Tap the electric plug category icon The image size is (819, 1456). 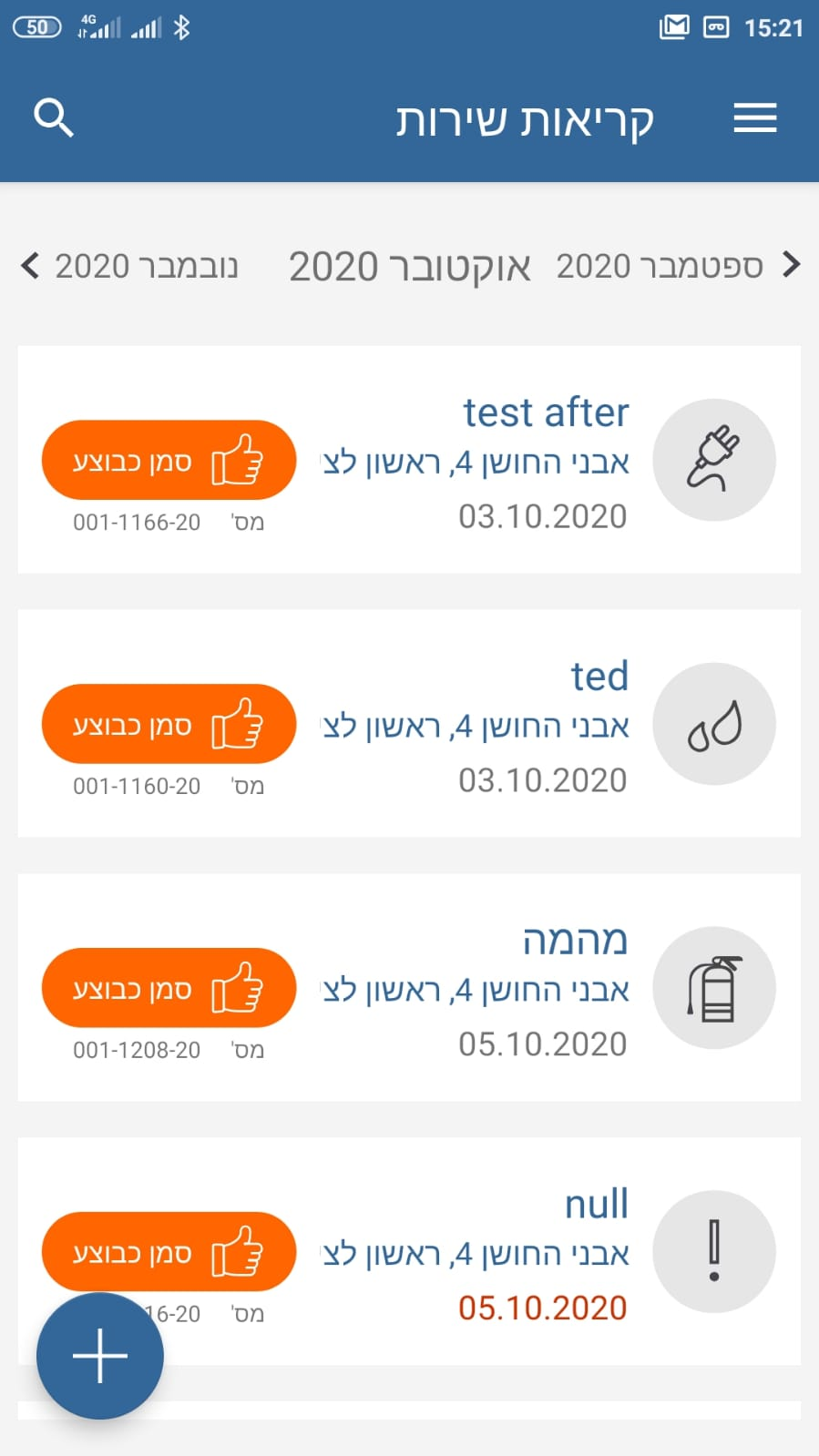(x=714, y=460)
